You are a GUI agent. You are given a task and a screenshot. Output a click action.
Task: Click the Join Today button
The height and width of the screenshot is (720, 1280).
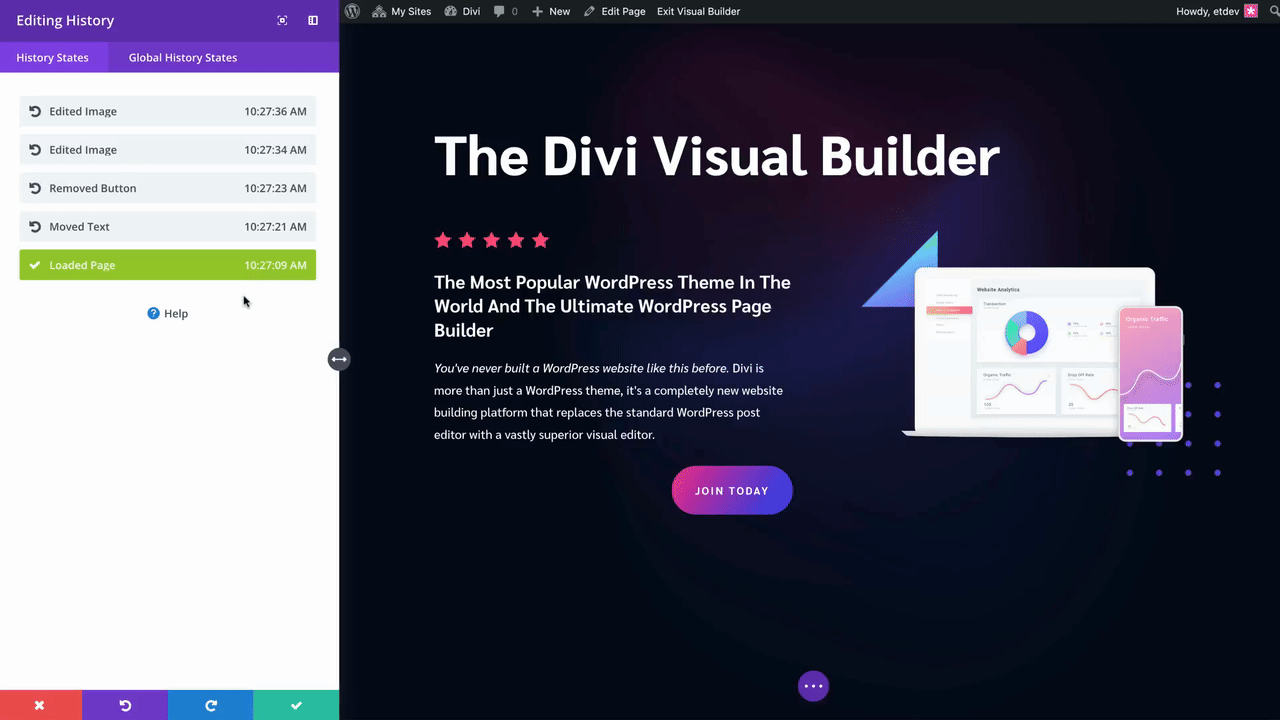point(732,491)
